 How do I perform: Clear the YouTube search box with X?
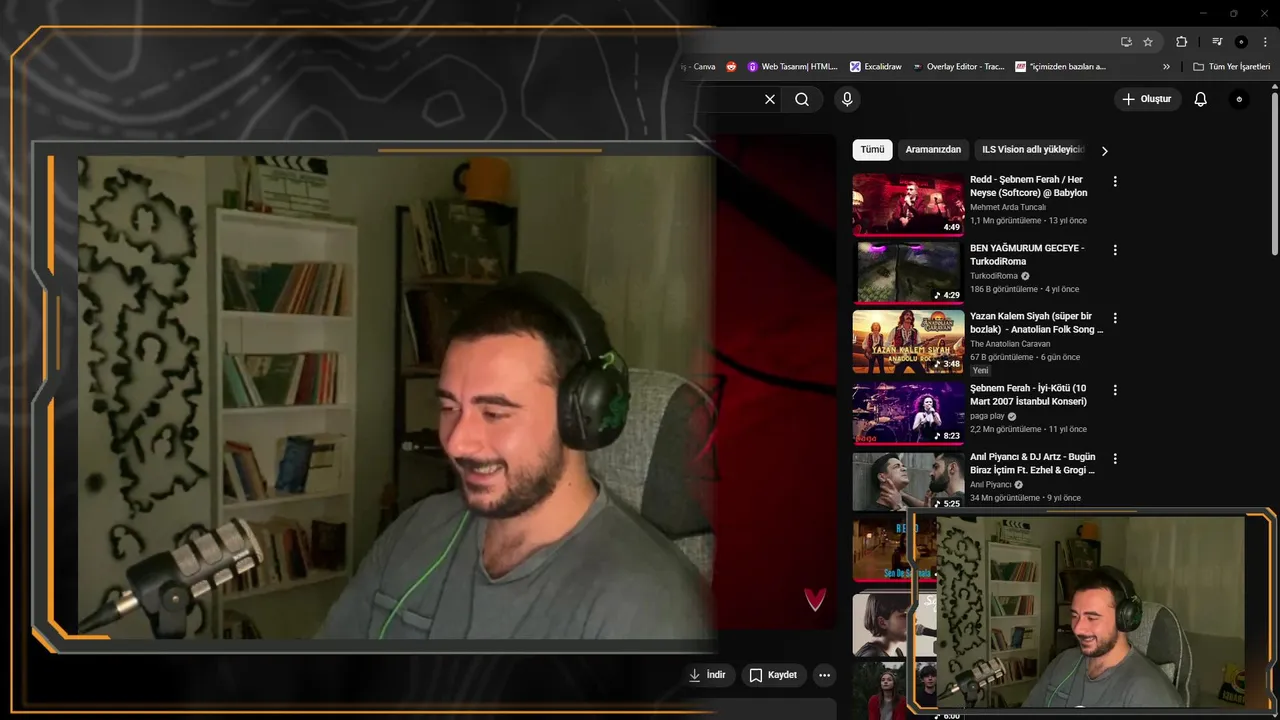coord(770,99)
